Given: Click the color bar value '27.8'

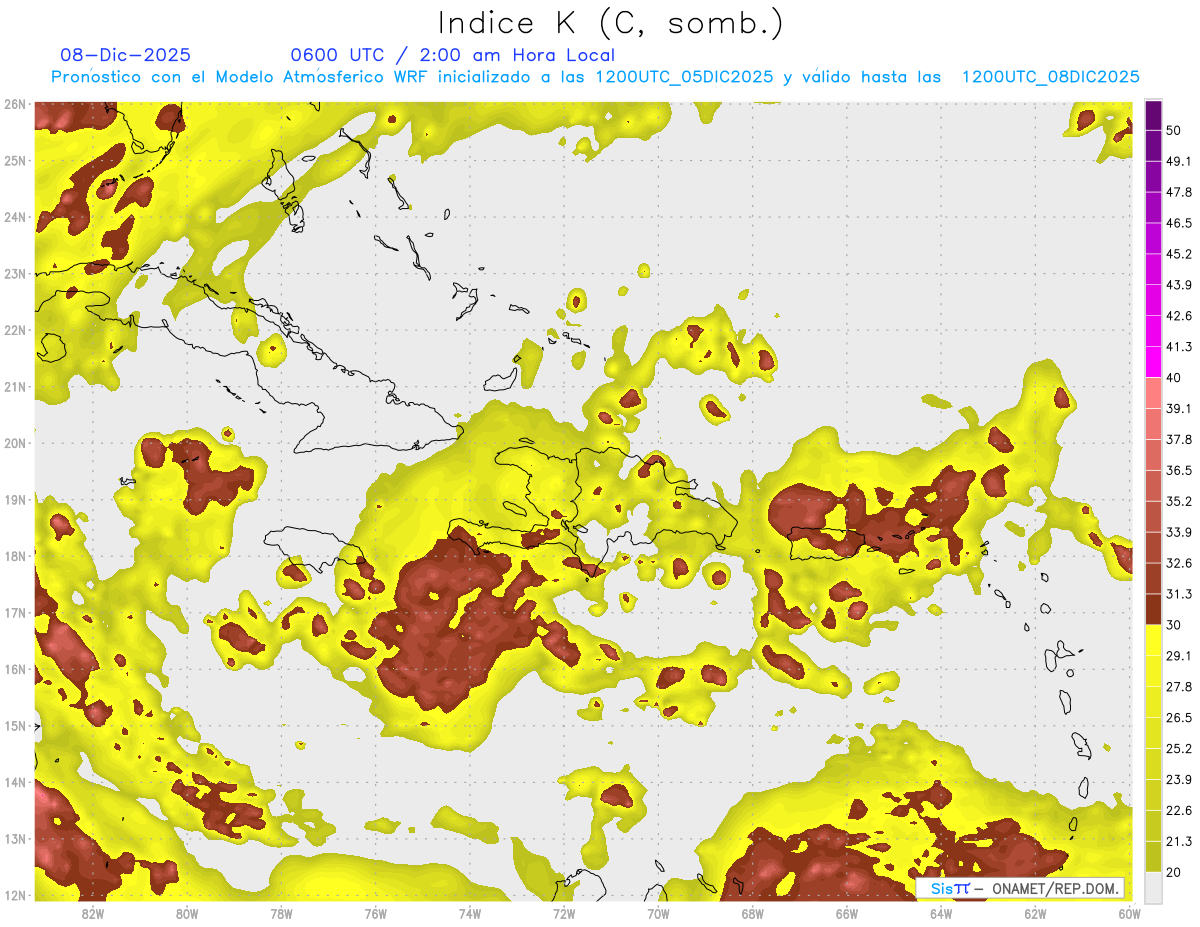Looking at the screenshot, I should (x=1178, y=687).
